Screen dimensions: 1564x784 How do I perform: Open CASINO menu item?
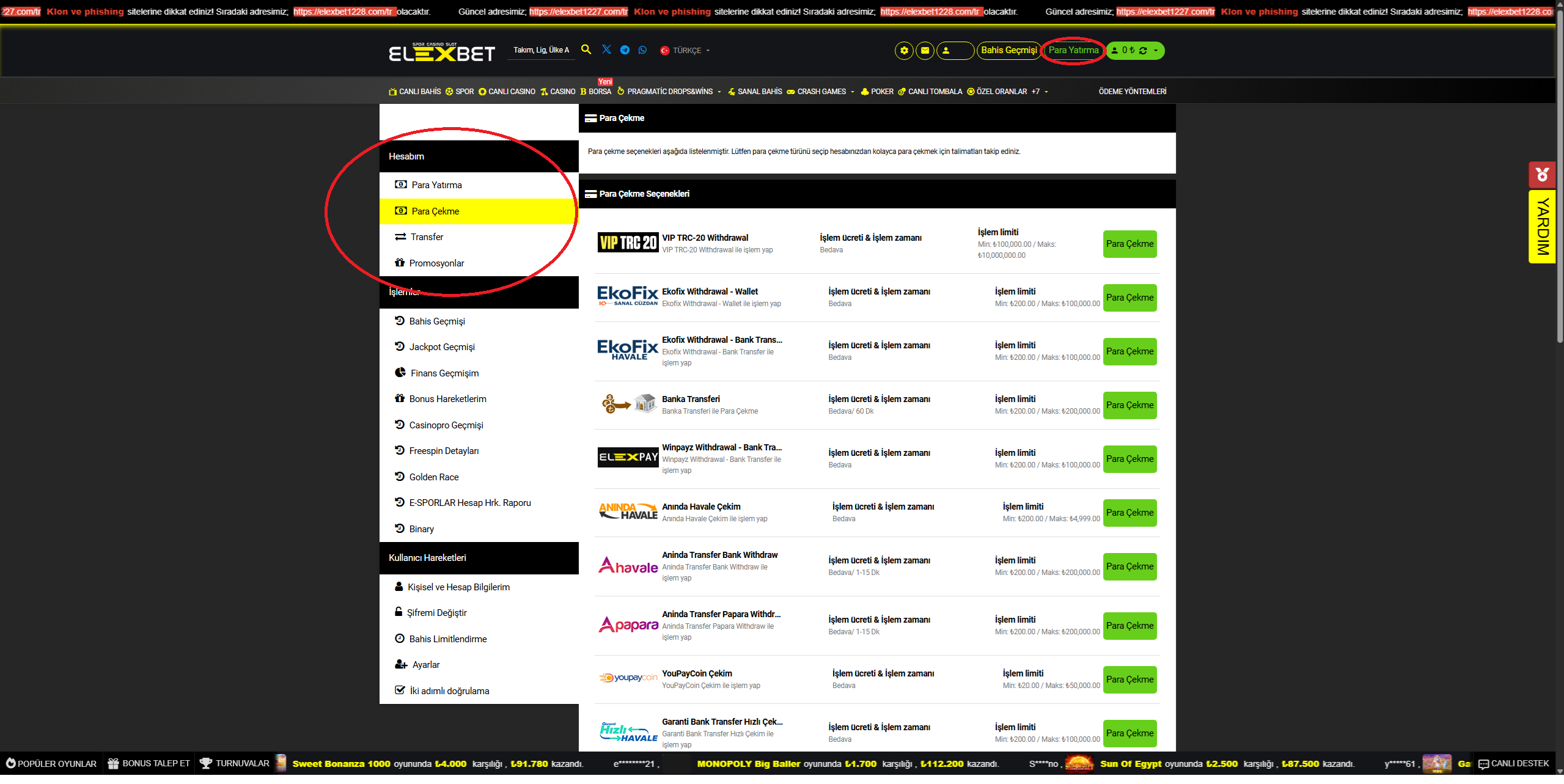point(557,92)
